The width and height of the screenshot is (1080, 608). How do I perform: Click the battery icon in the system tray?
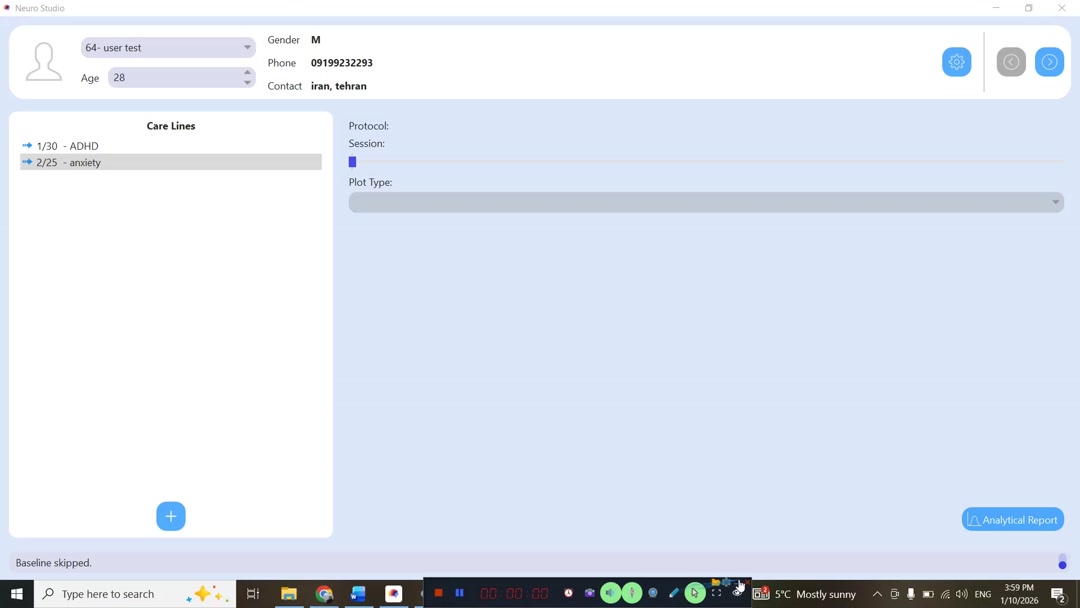(928, 594)
